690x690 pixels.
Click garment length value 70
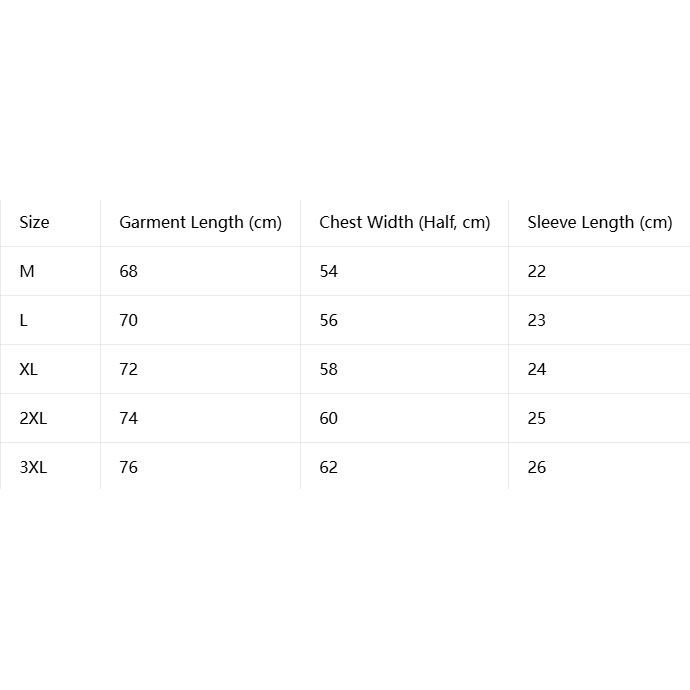[x=128, y=320]
